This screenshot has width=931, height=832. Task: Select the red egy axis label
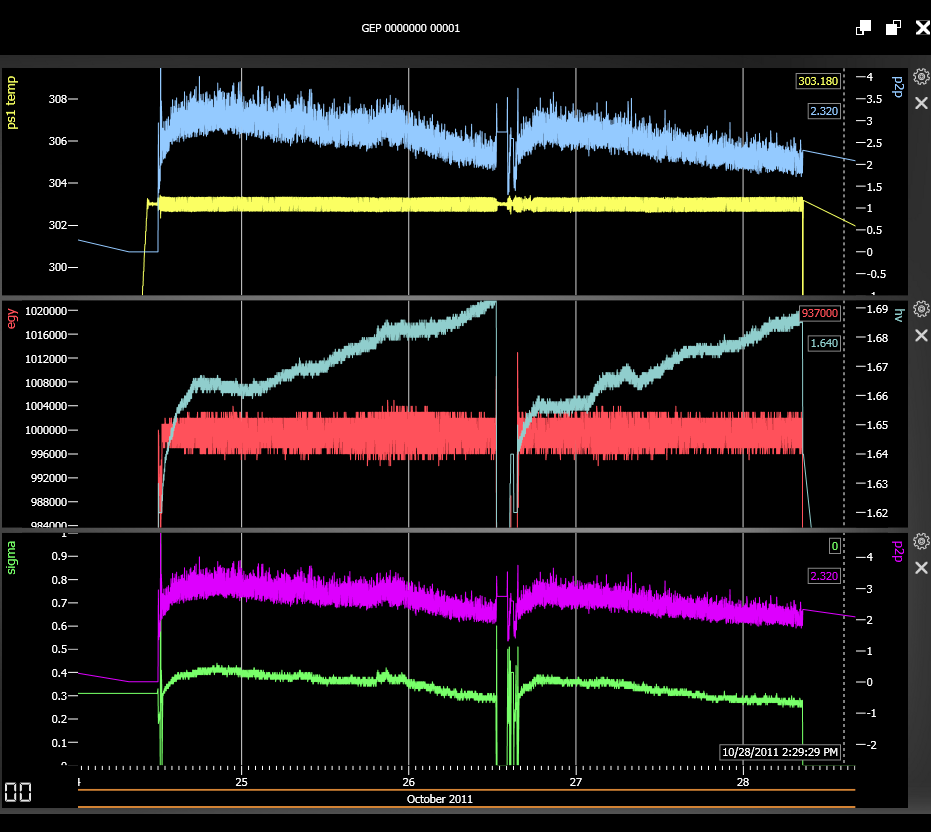[11, 318]
